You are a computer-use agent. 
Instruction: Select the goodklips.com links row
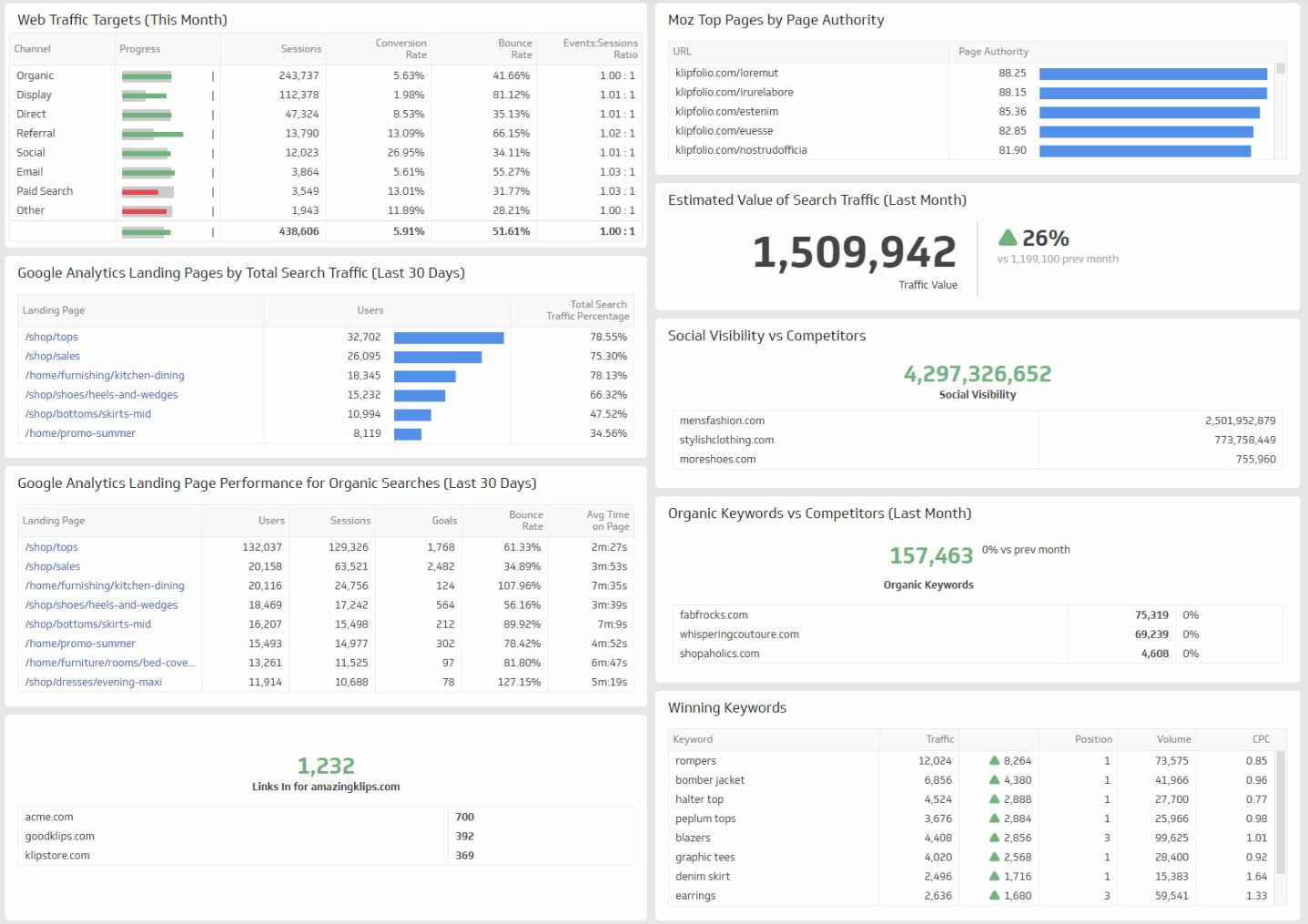326,836
